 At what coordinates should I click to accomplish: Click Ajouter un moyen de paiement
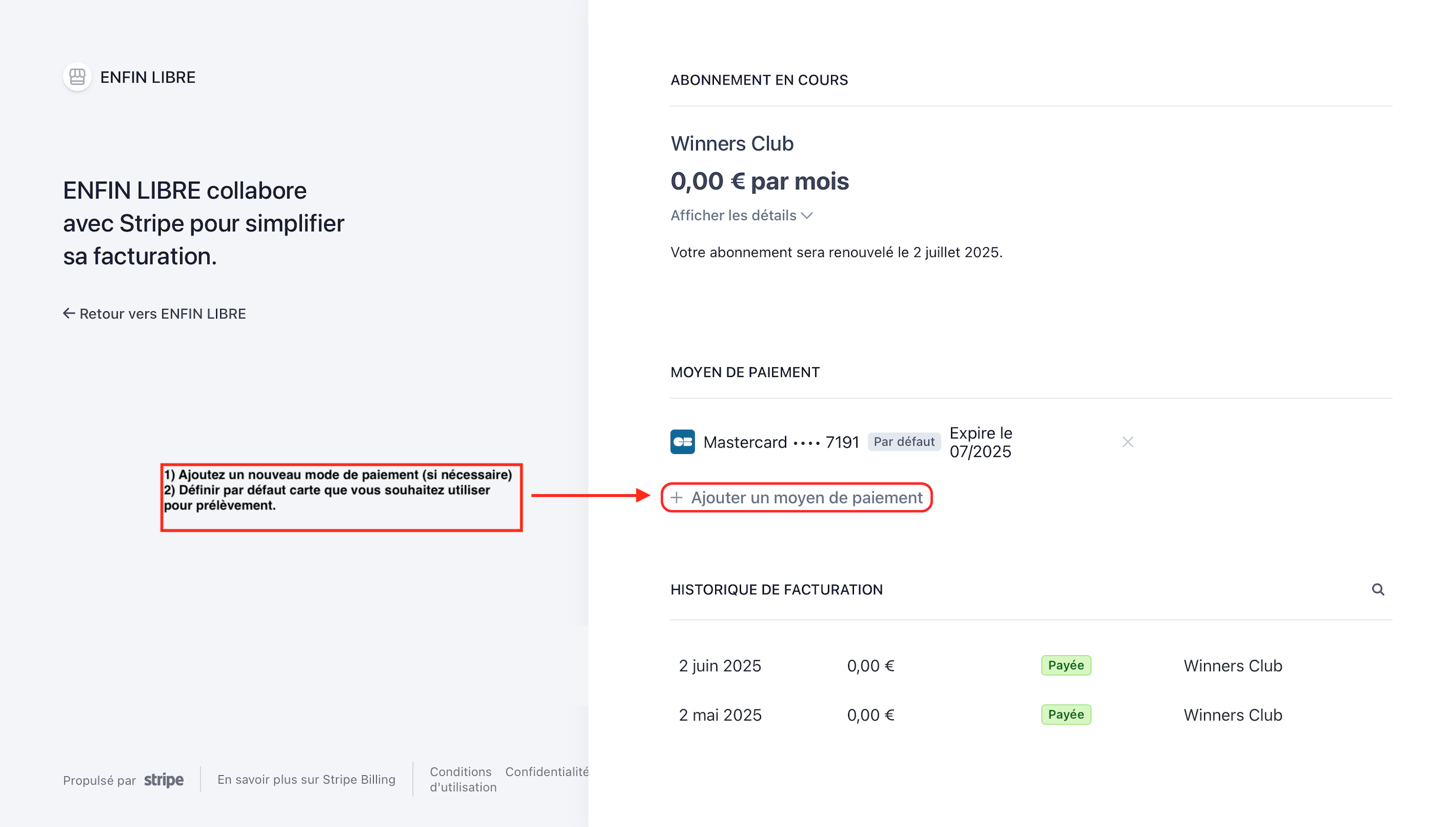797,498
